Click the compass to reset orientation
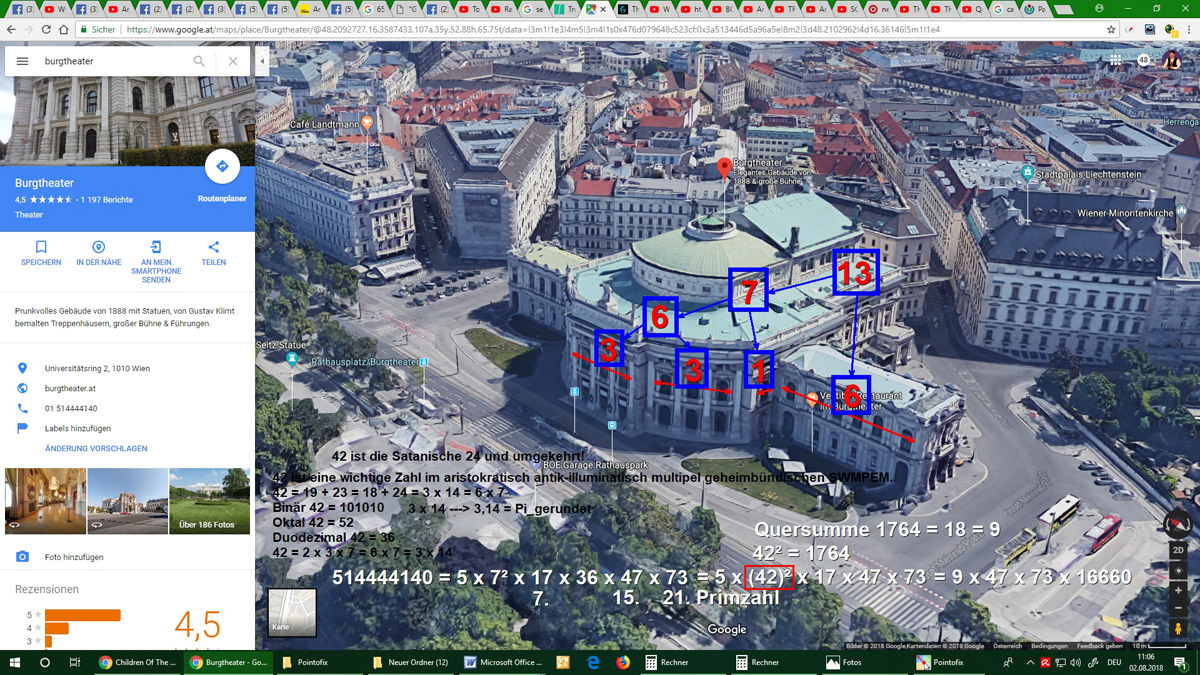Screen dimensions: 1200x675 [1178, 524]
